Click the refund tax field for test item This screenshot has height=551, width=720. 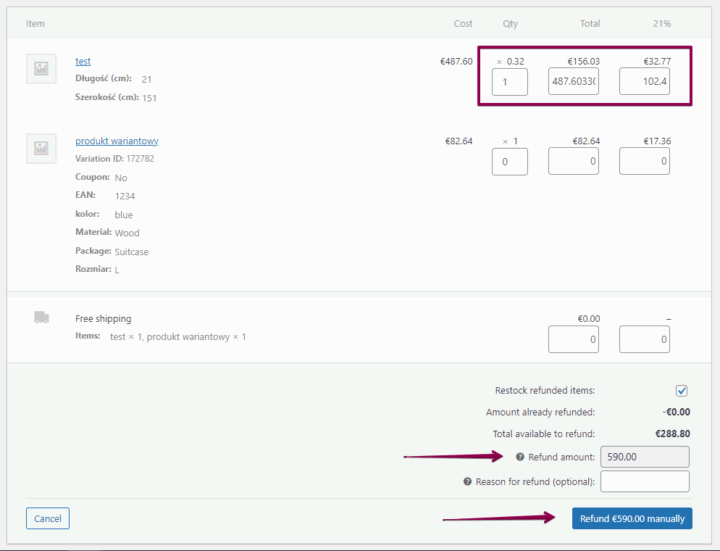pyautogui.click(x=644, y=81)
